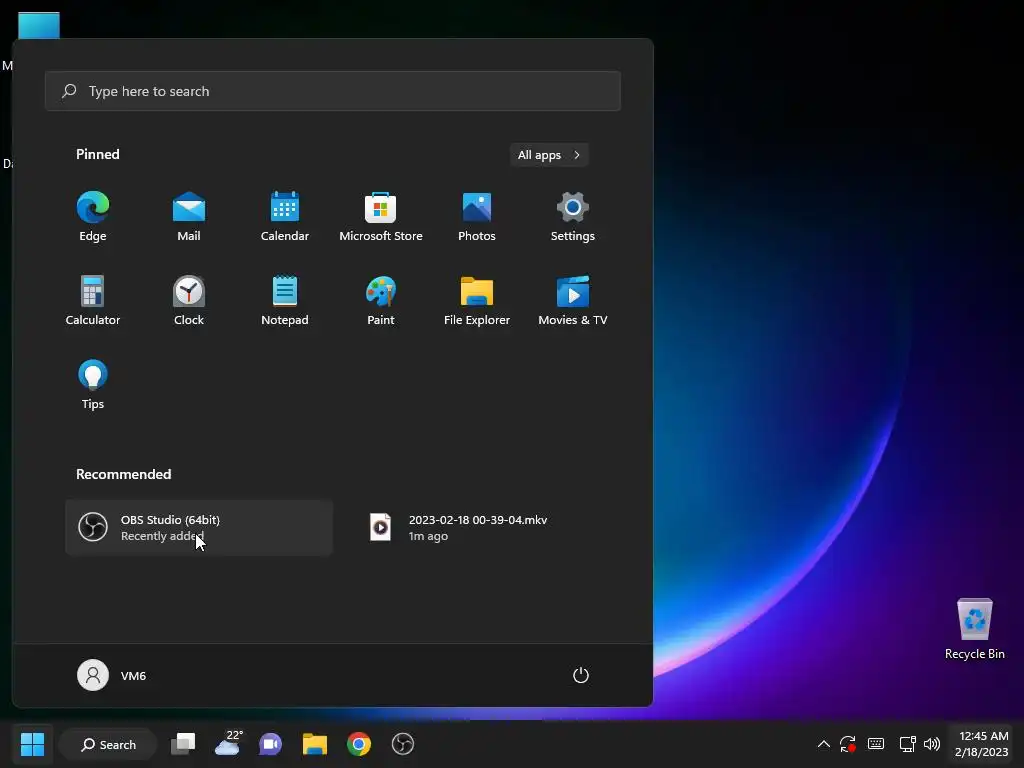Launch the Clock app
The image size is (1024, 768).
click(x=189, y=301)
